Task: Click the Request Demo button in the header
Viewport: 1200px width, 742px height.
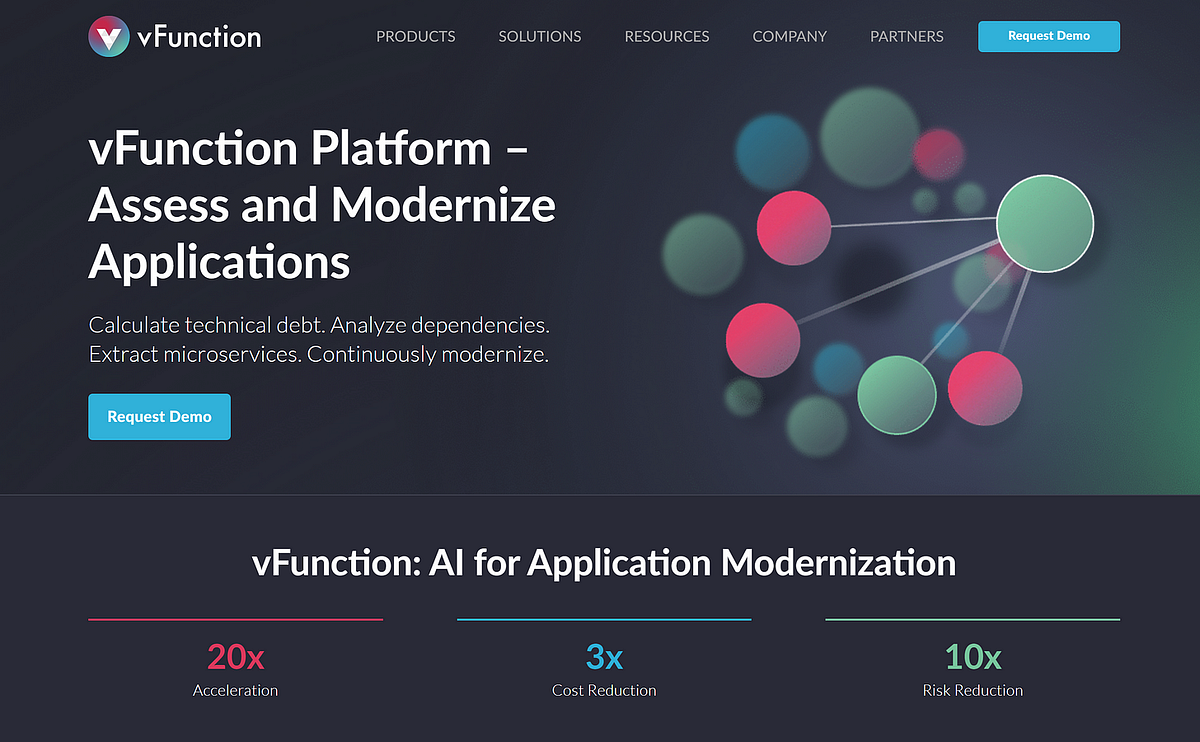Action: [x=1048, y=36]
